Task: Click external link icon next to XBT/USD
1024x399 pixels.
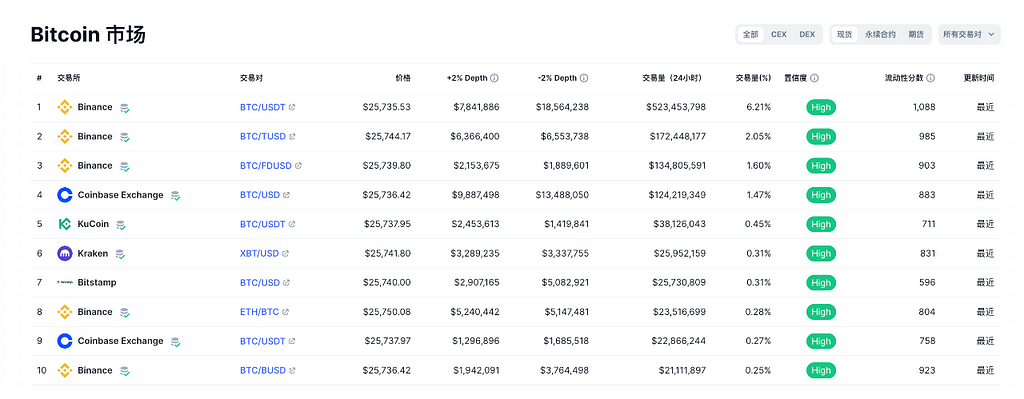Action: (286, 253)
